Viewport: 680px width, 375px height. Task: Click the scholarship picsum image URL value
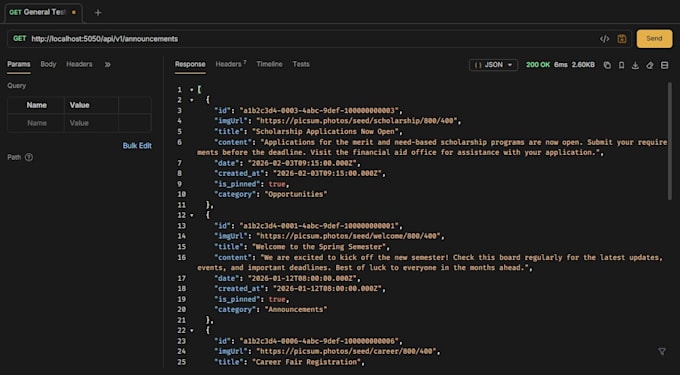358,121
